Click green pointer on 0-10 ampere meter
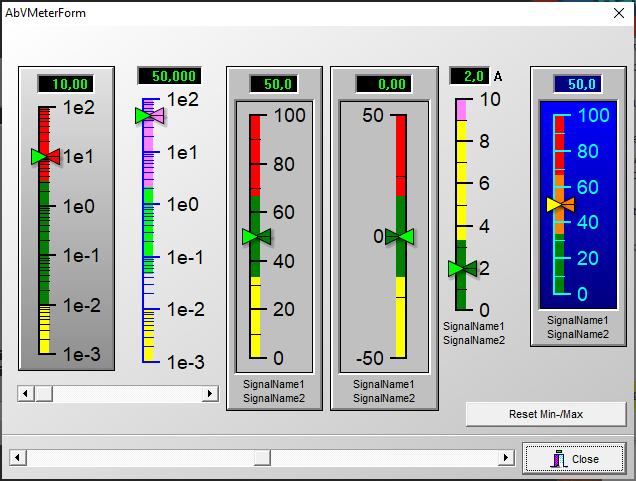The width and height of the screenshot is (636, 481). 462,268
